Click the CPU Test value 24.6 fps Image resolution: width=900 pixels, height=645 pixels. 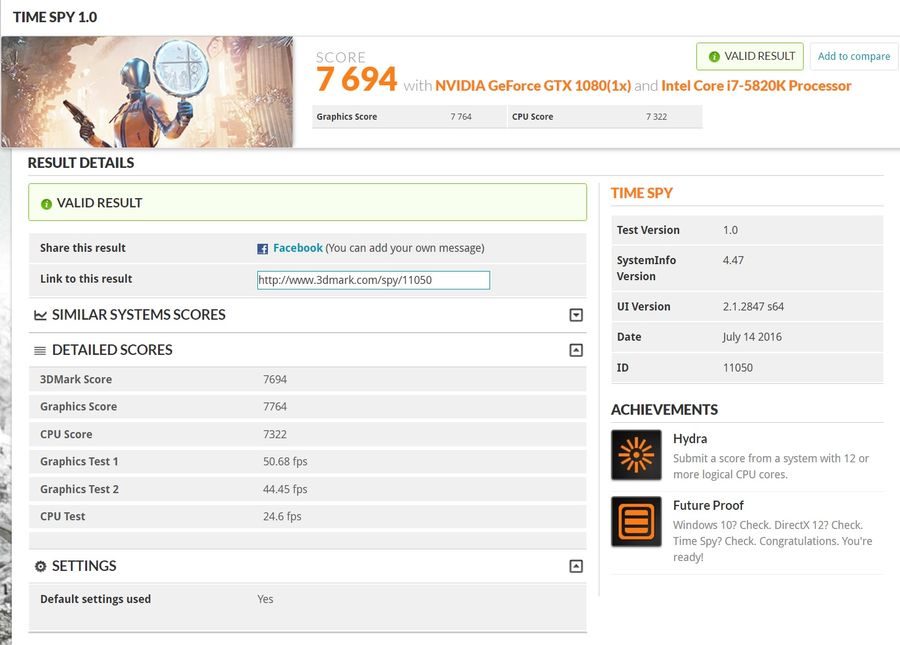point(282,516)
